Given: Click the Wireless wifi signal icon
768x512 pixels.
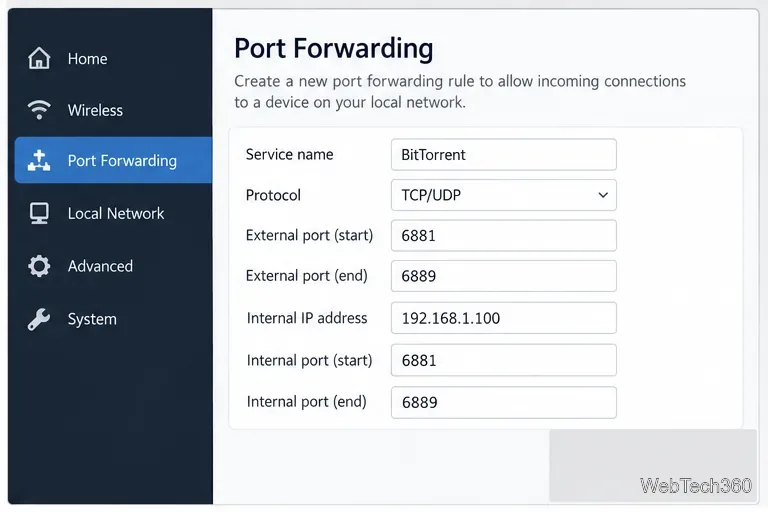Looking at the screenshot, I should click(39, 110).
